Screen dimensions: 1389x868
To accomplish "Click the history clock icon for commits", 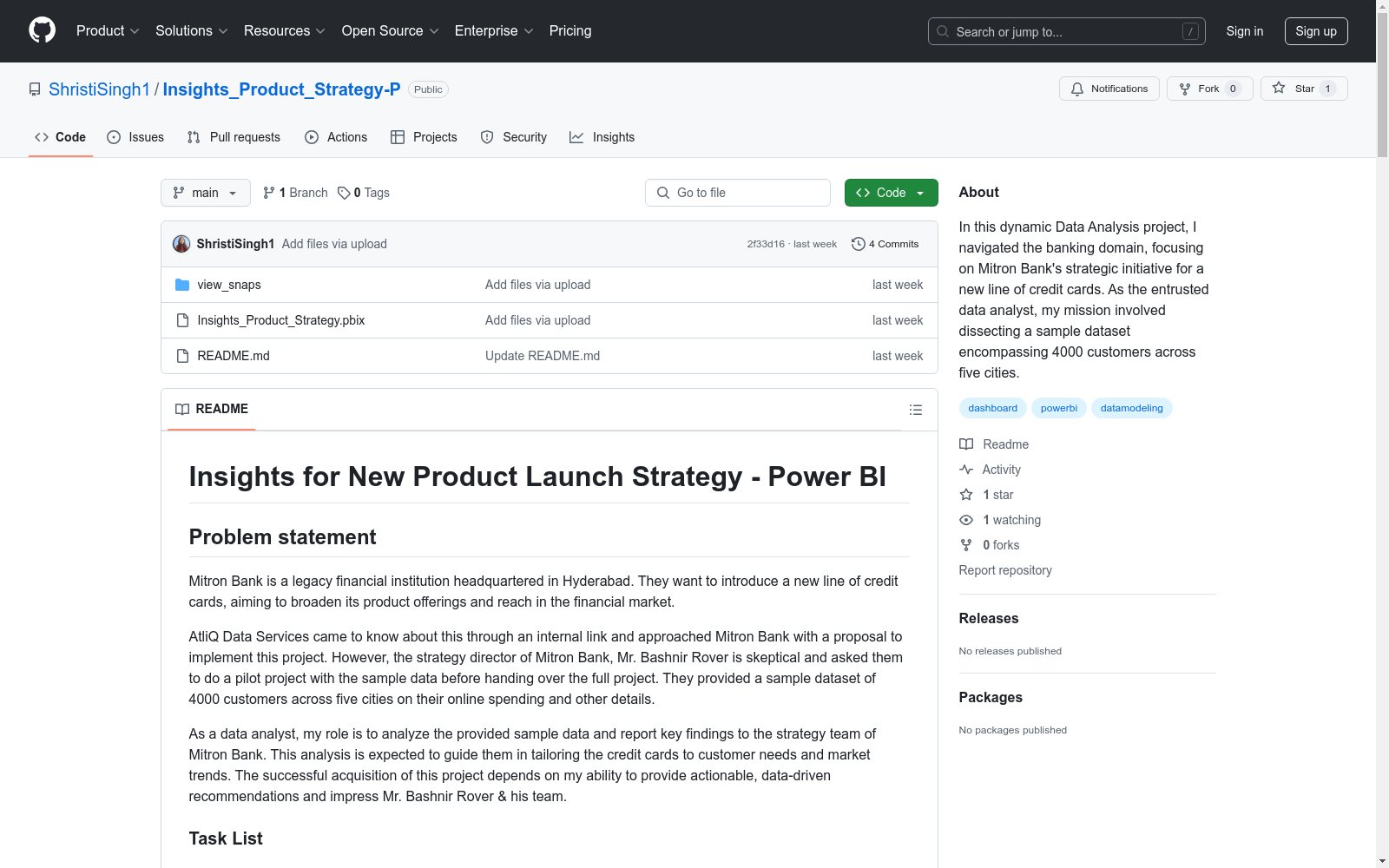I will (859, 244).
